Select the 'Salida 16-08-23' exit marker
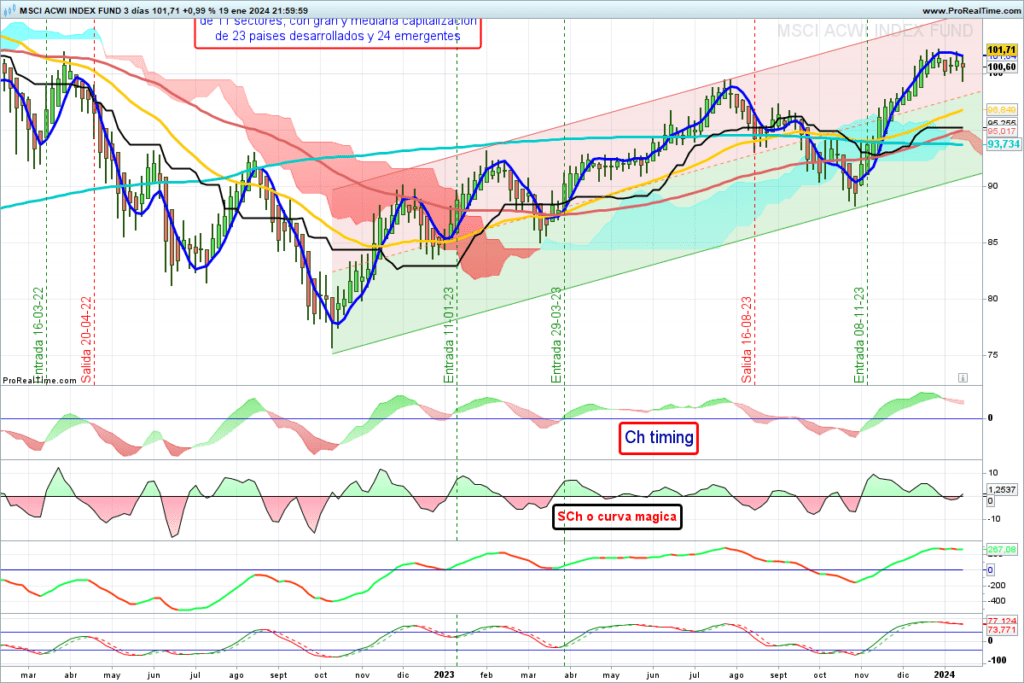The image size is (1024, 683). [746, 340]
